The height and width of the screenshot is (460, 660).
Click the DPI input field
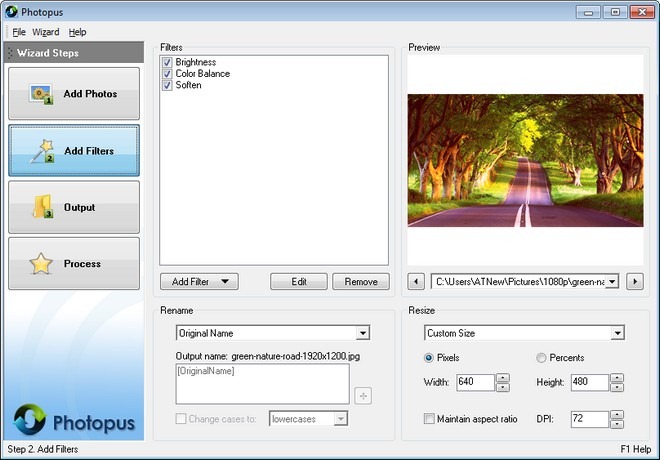[590, 419]
